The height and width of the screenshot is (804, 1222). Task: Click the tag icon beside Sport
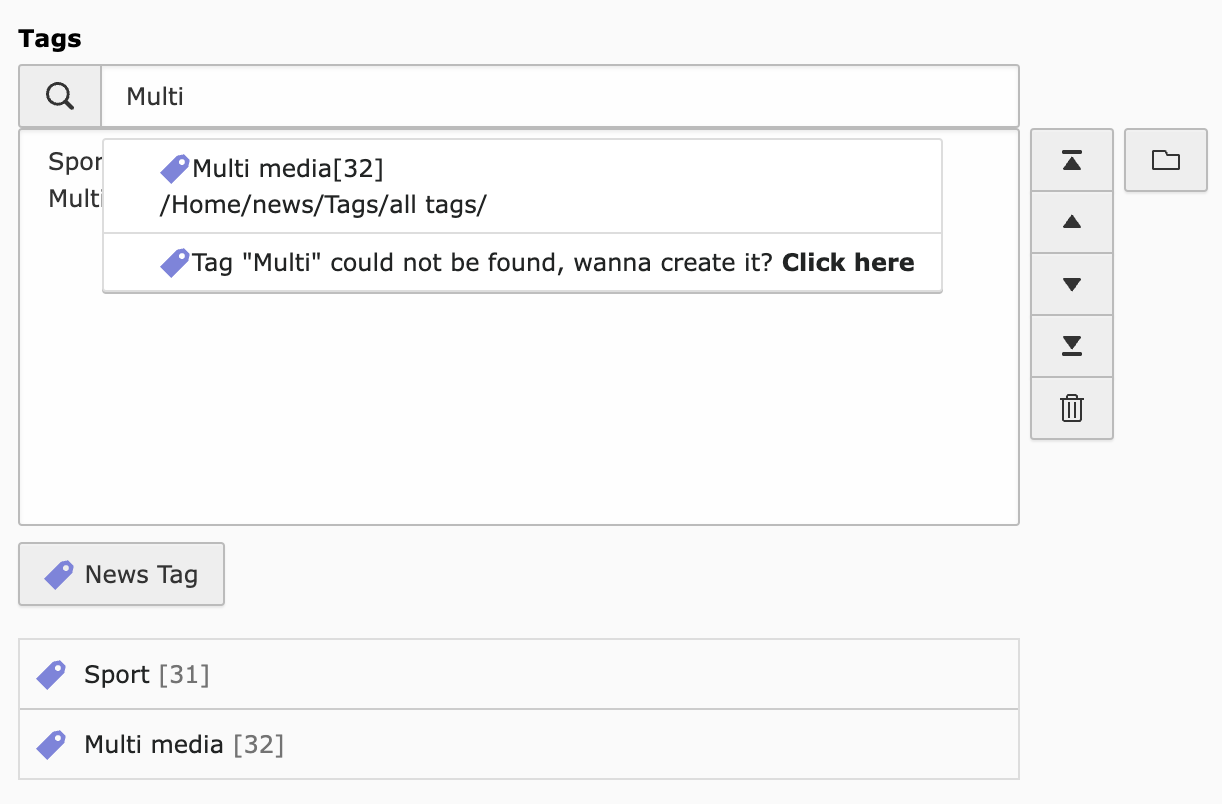pyautogui.click(x=51, y=674)
